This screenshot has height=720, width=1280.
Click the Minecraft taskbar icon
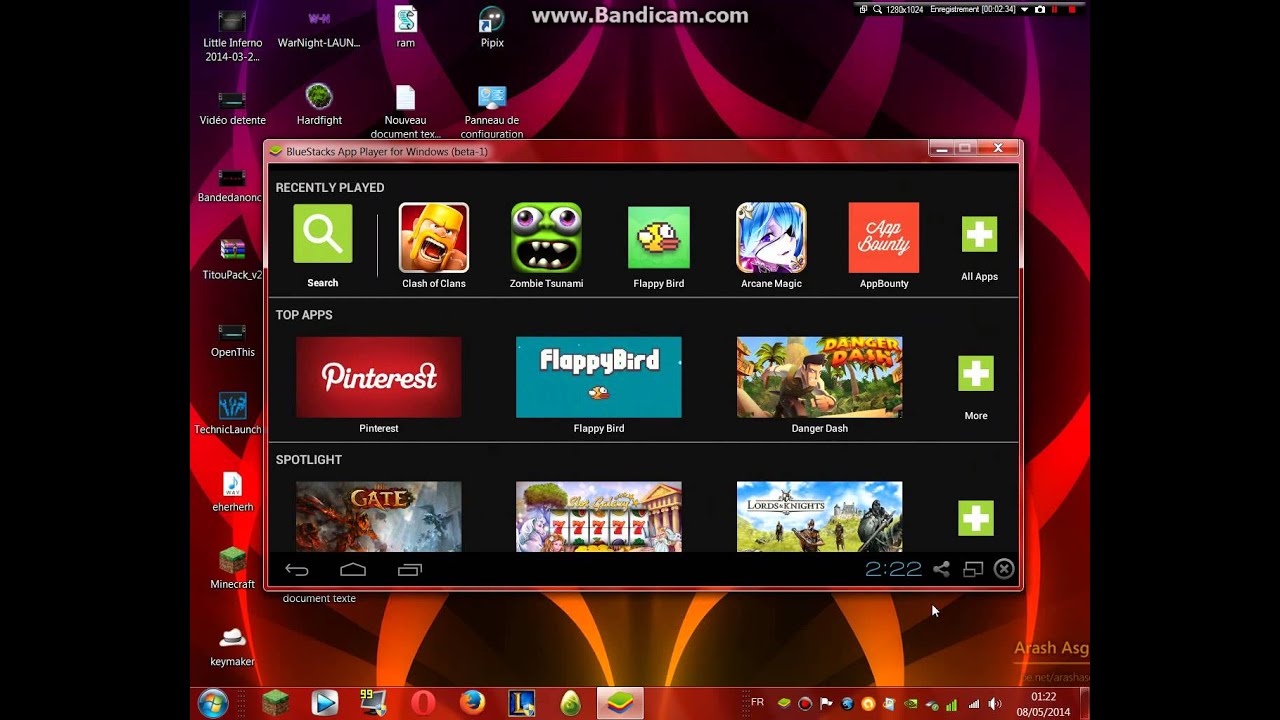275,703
